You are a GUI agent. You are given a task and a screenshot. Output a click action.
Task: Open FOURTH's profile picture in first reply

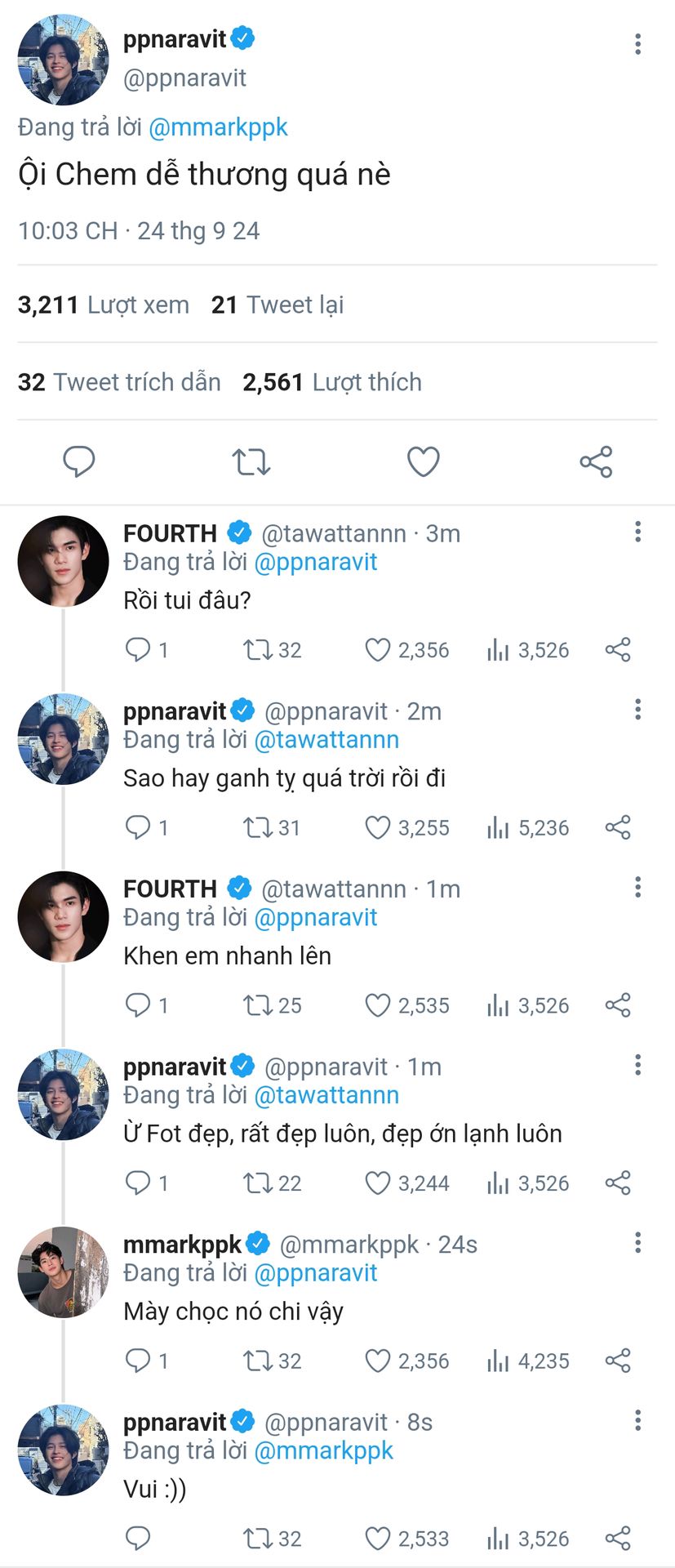[63, 561]
